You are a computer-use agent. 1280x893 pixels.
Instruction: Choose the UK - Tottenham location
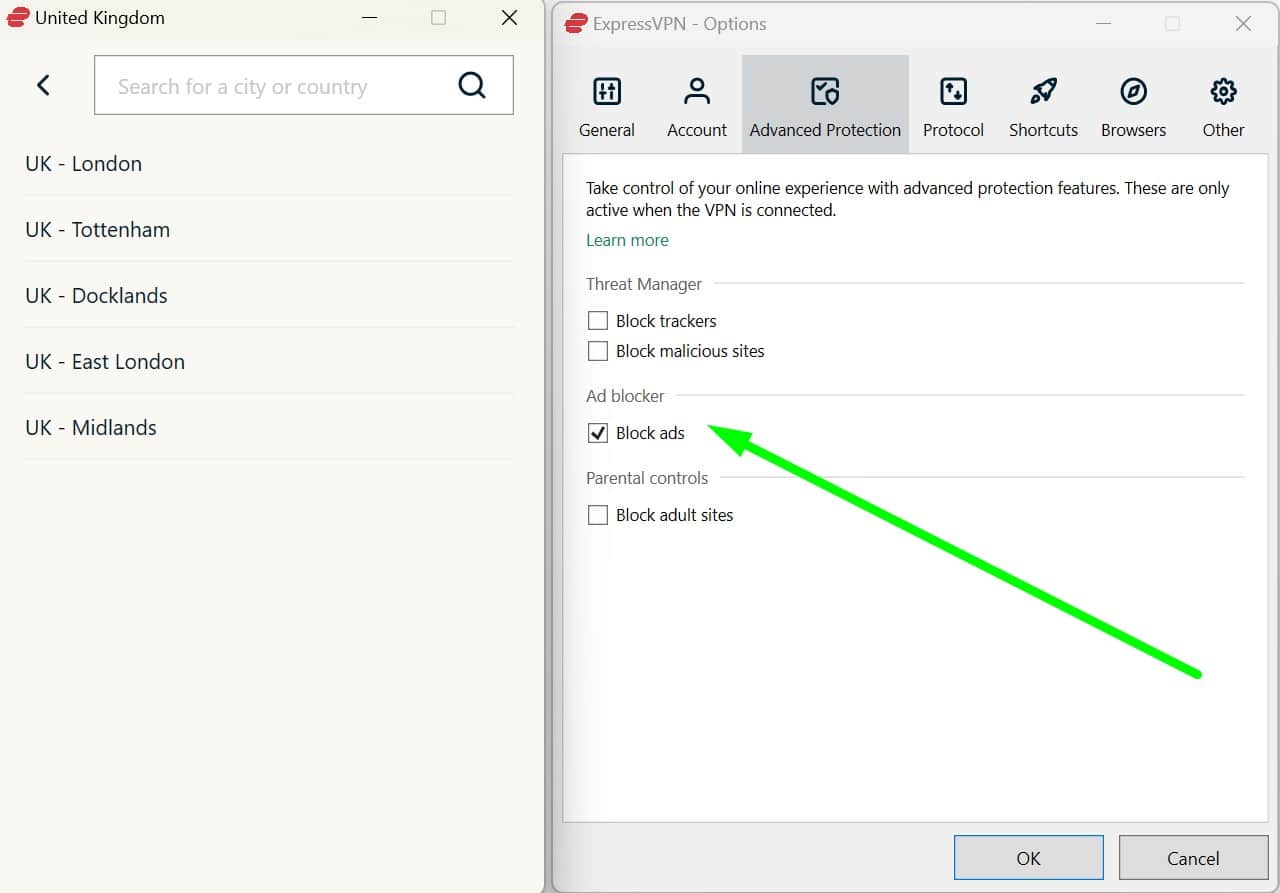point(269,229)
